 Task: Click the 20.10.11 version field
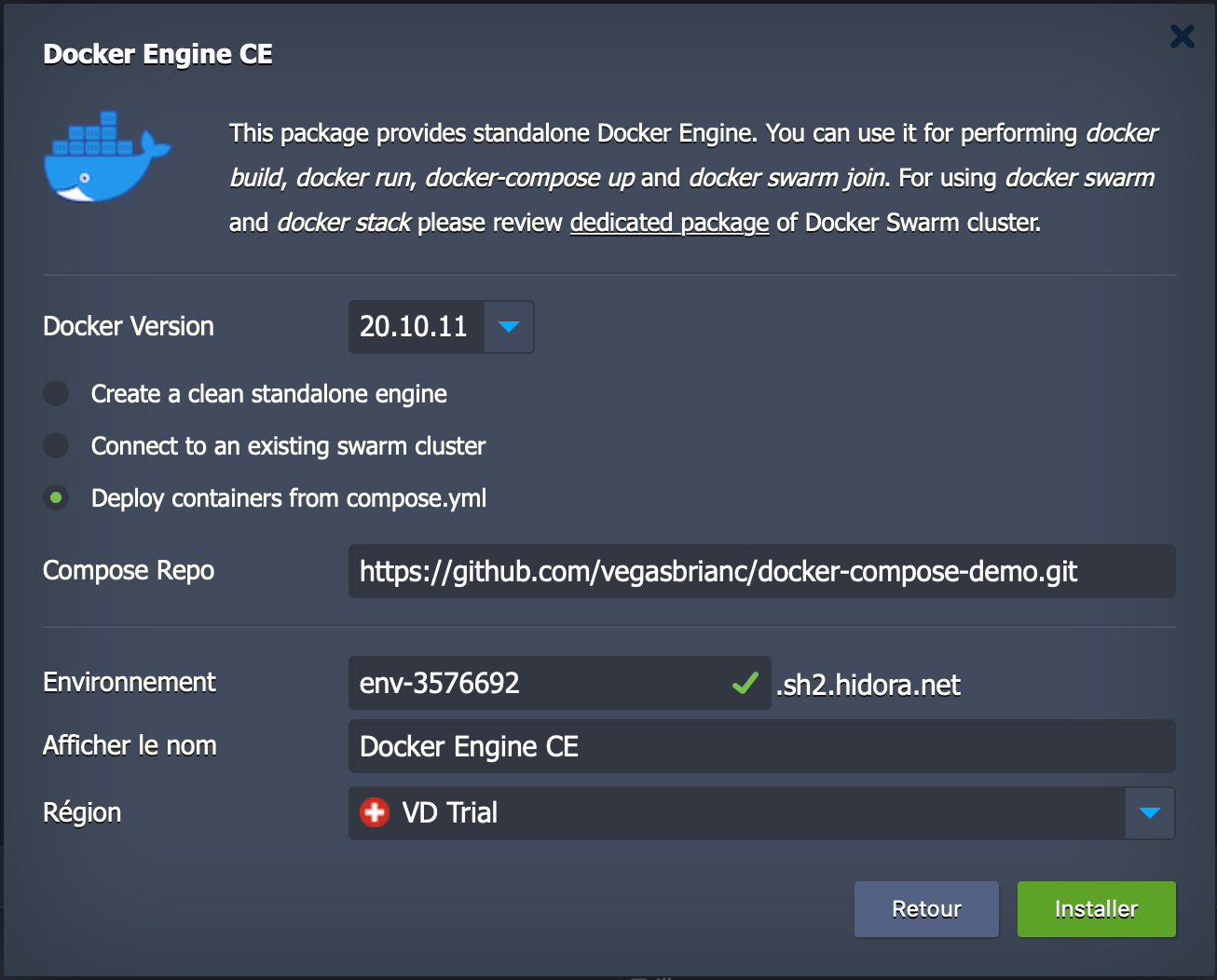416,327
